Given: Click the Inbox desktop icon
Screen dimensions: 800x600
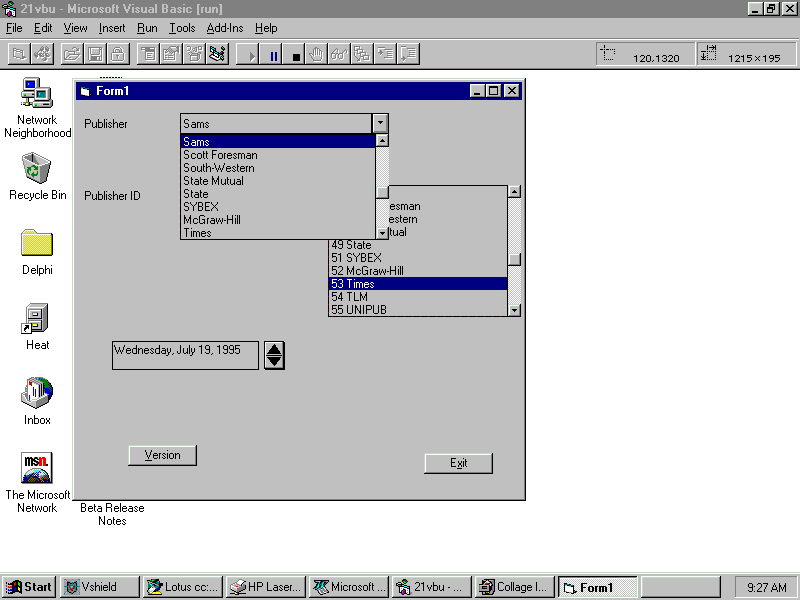Looking at the screenshot, I should [37, 393].
